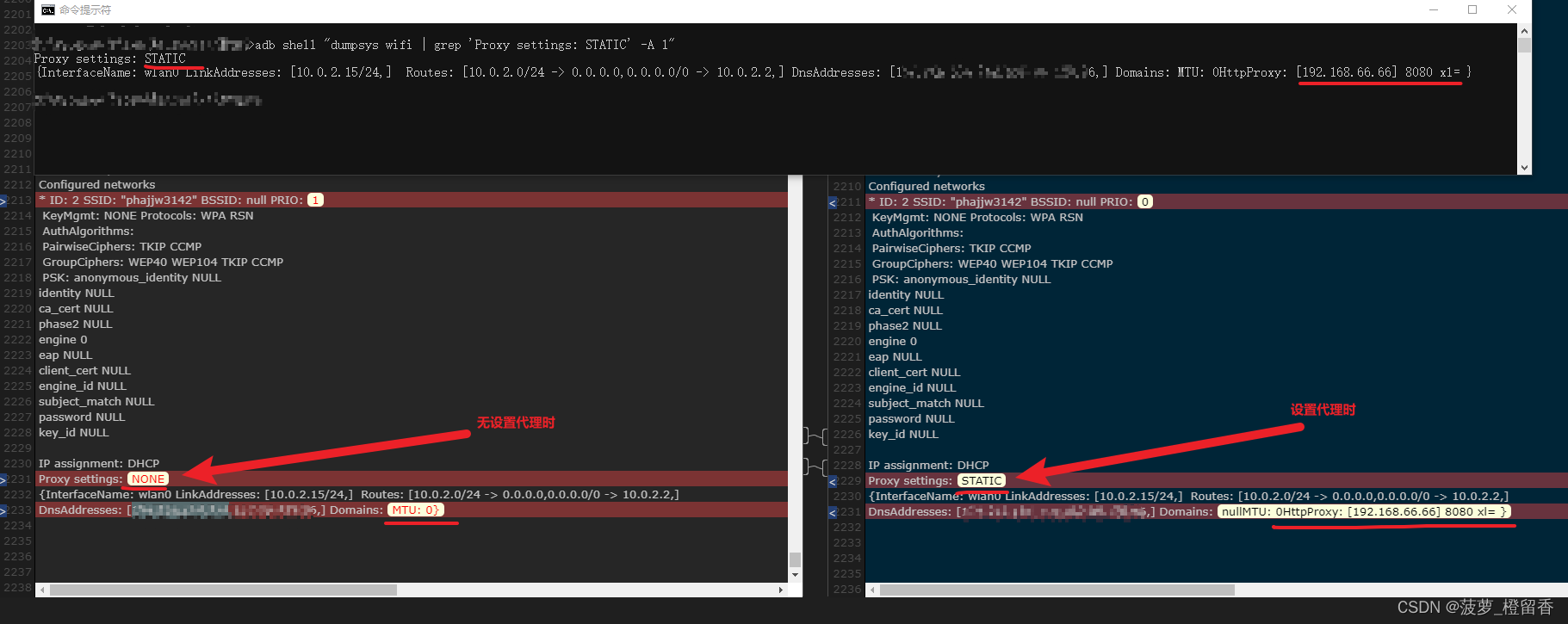Viewport: 1568px width, 624px height.
Task: Click the highlighted PRIO value 0 in right pane
Action: (1144, 202)
